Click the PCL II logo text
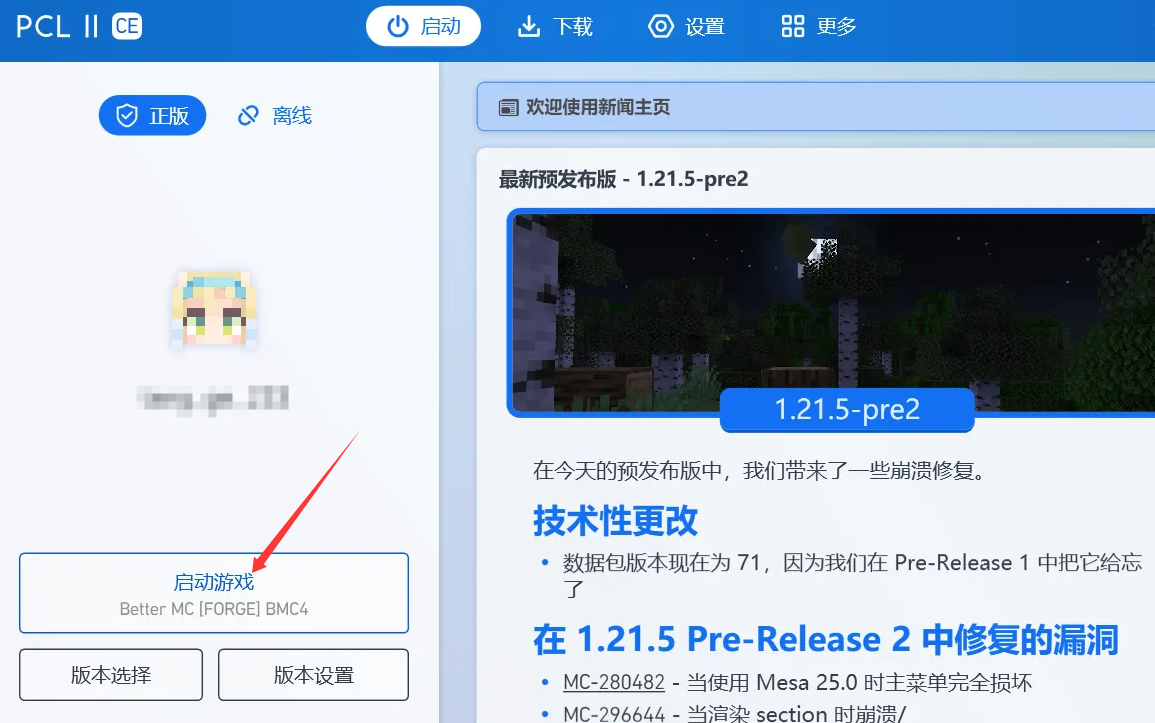Viewport: 1155px width, 723px height. coord(57,27)
